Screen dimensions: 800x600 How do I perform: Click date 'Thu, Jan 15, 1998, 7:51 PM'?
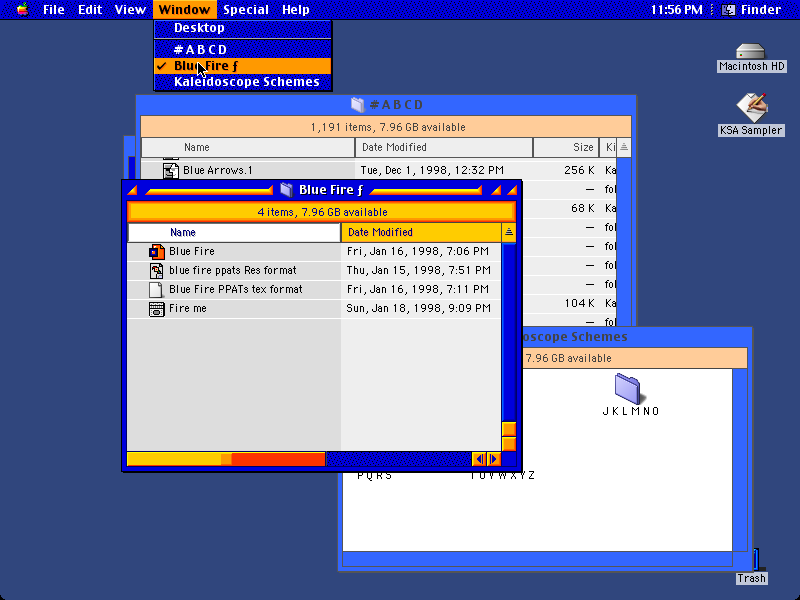pos(418,270)
